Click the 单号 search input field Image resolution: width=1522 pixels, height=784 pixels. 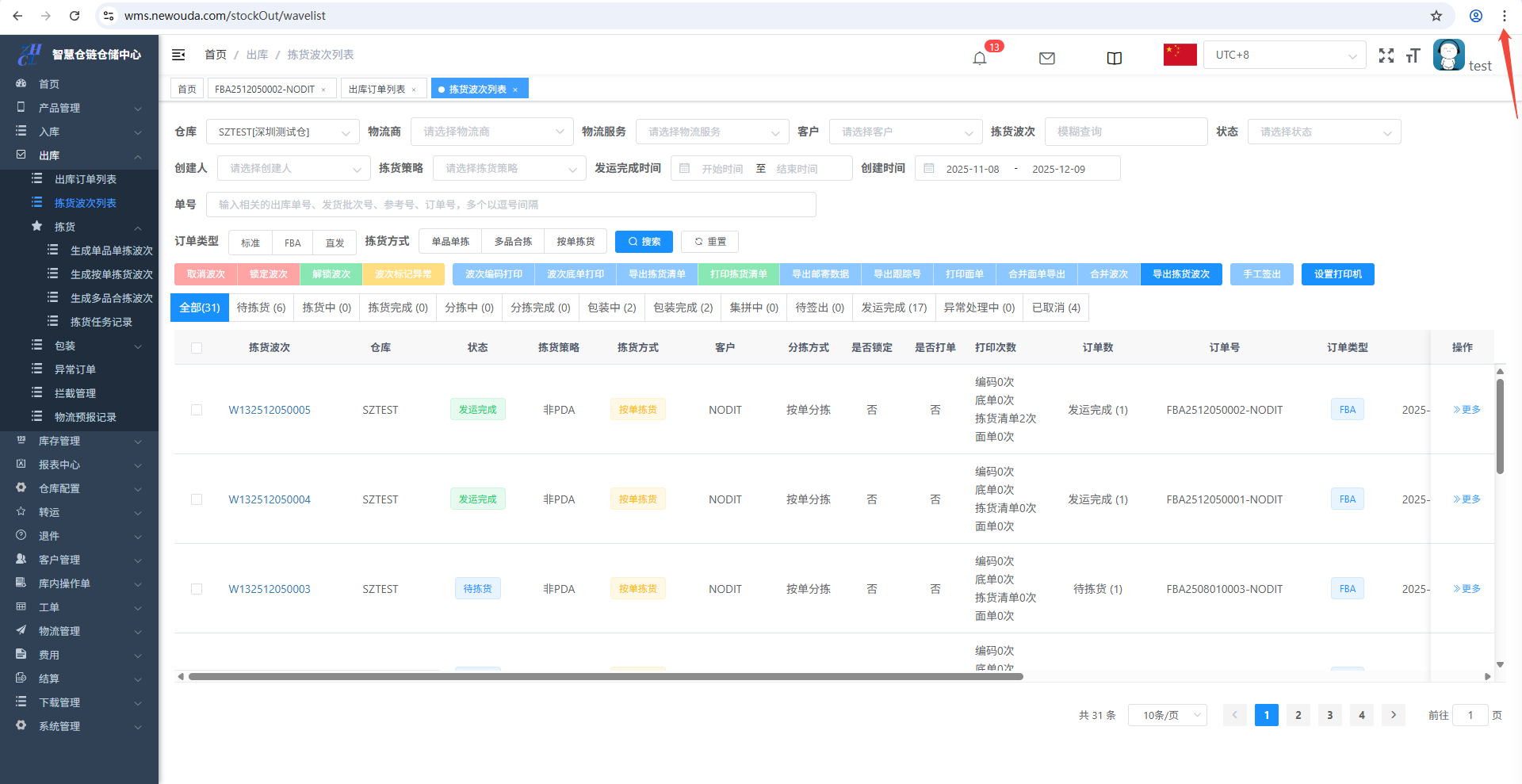[511, 205]
